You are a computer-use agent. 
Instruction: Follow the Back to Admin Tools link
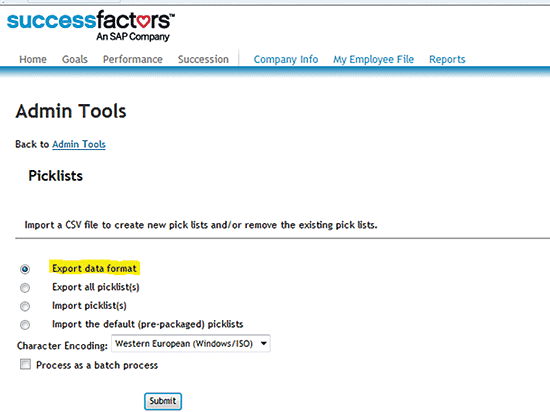[79, 144]
